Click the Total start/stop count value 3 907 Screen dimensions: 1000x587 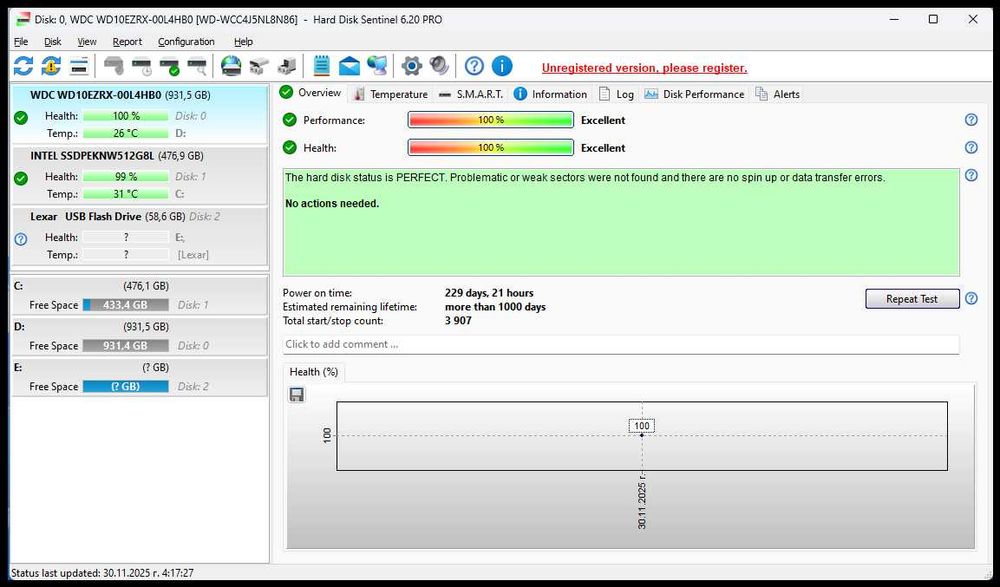[458, 320]
